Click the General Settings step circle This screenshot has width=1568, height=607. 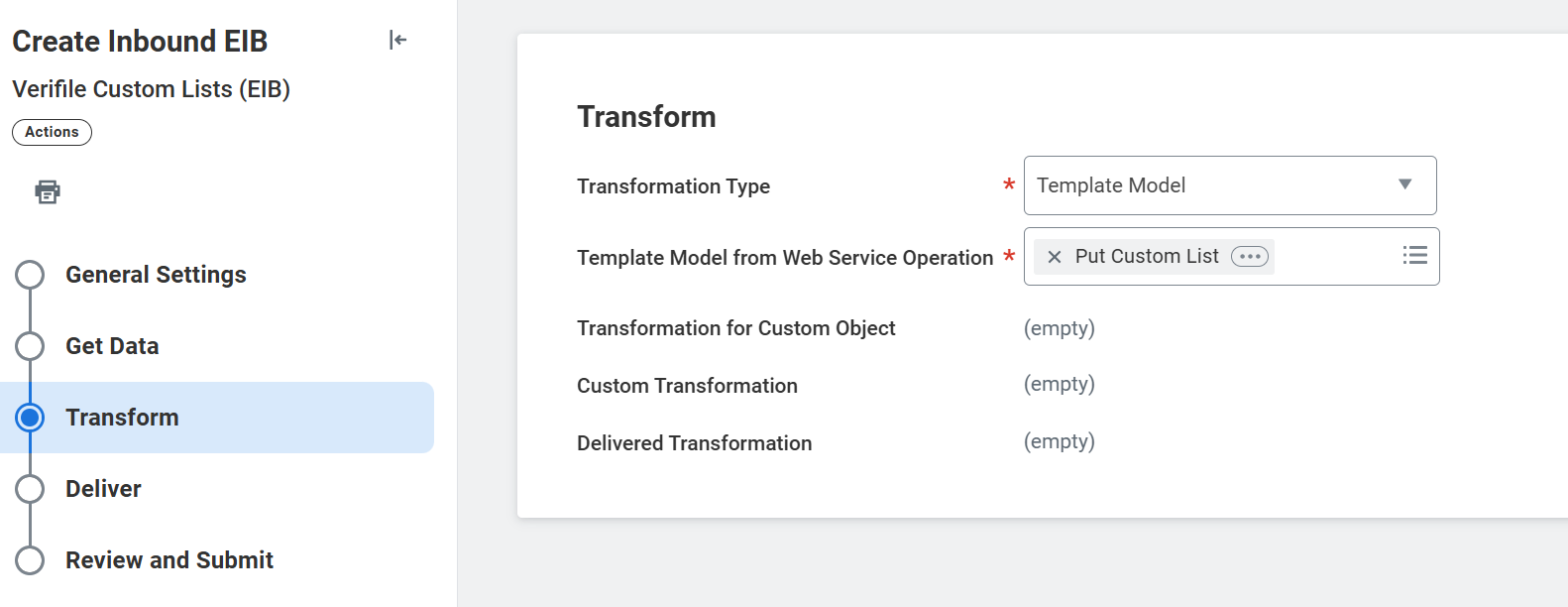click(30, 275)
